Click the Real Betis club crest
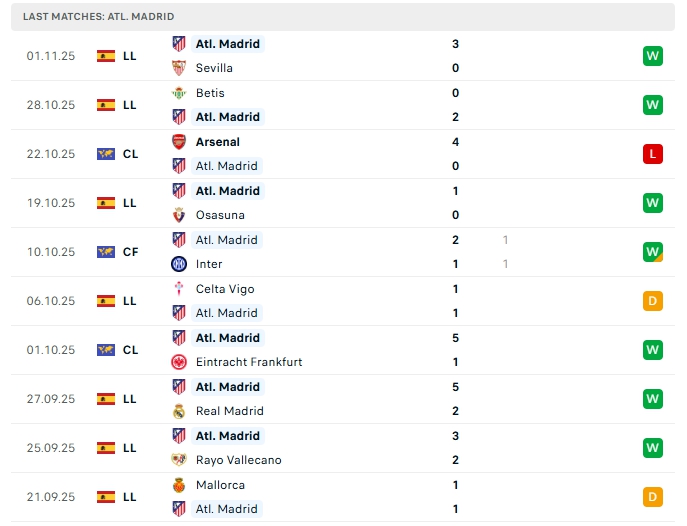The width and height of the screenshot is (687, 526). [x=179, y=93]
